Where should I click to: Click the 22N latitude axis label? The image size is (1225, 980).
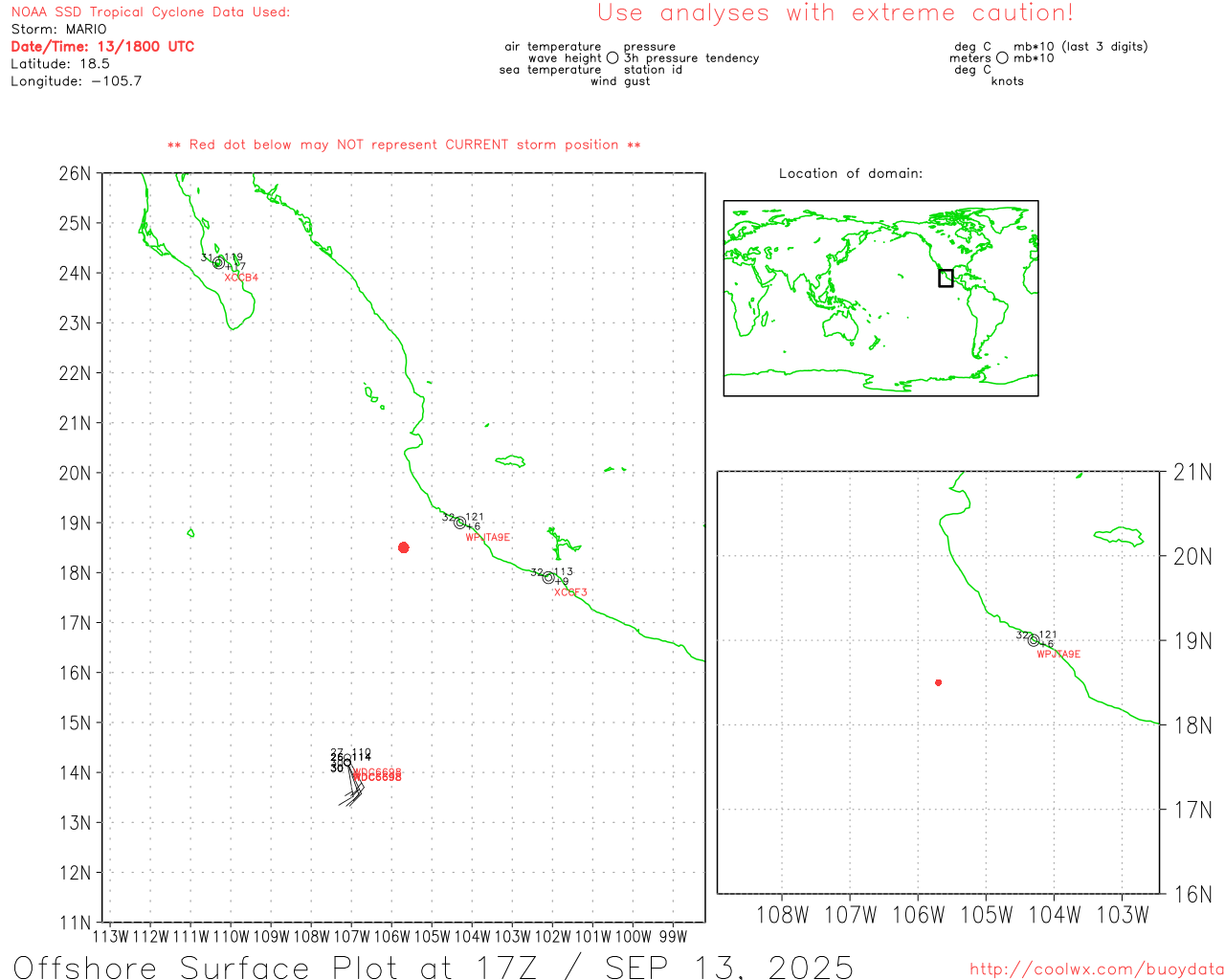(76, 373)
